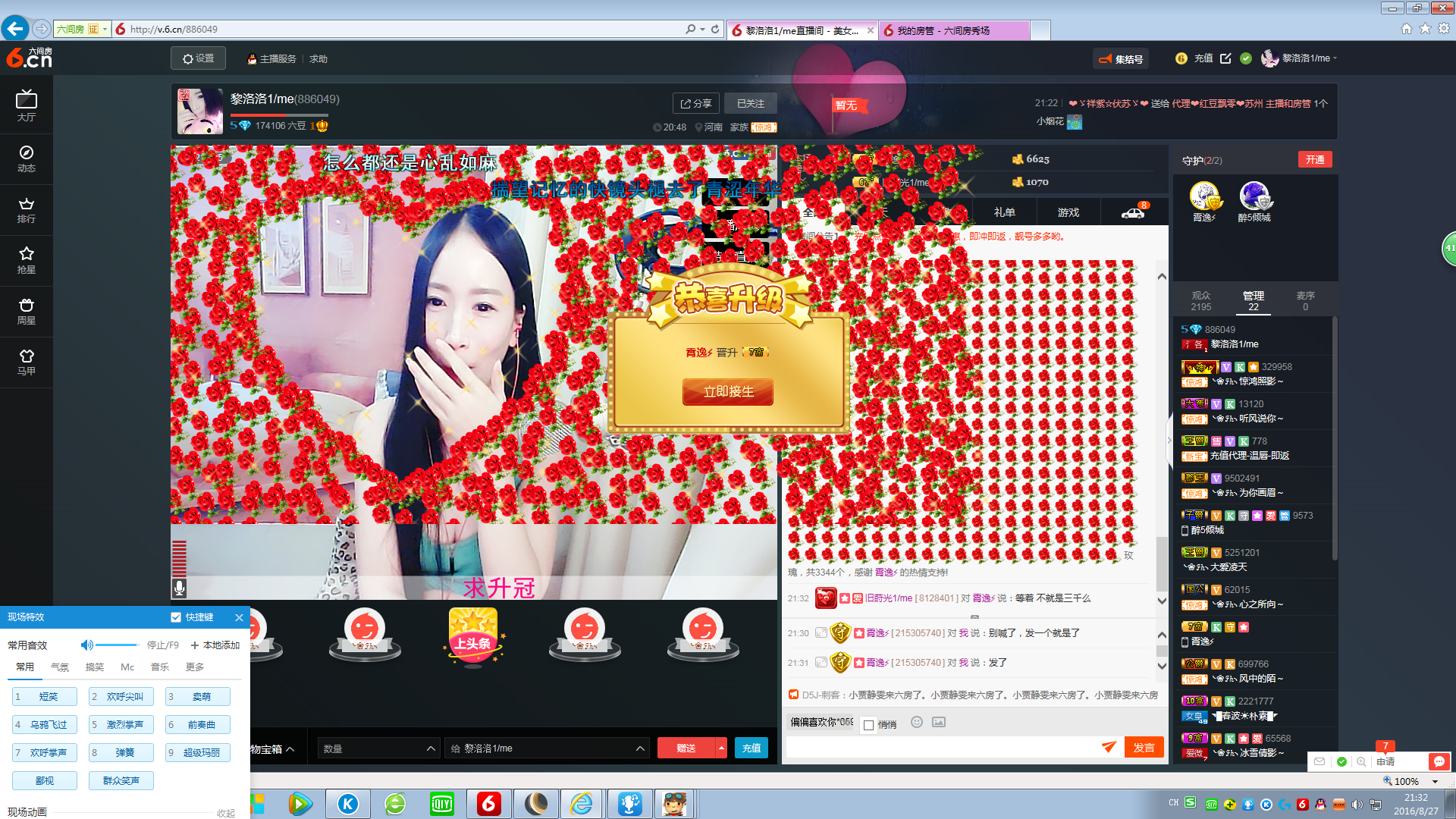Switch to the 搞笑 sound tab
The height and width of the screenshot is (819, 1456).
tap(95, 667)
